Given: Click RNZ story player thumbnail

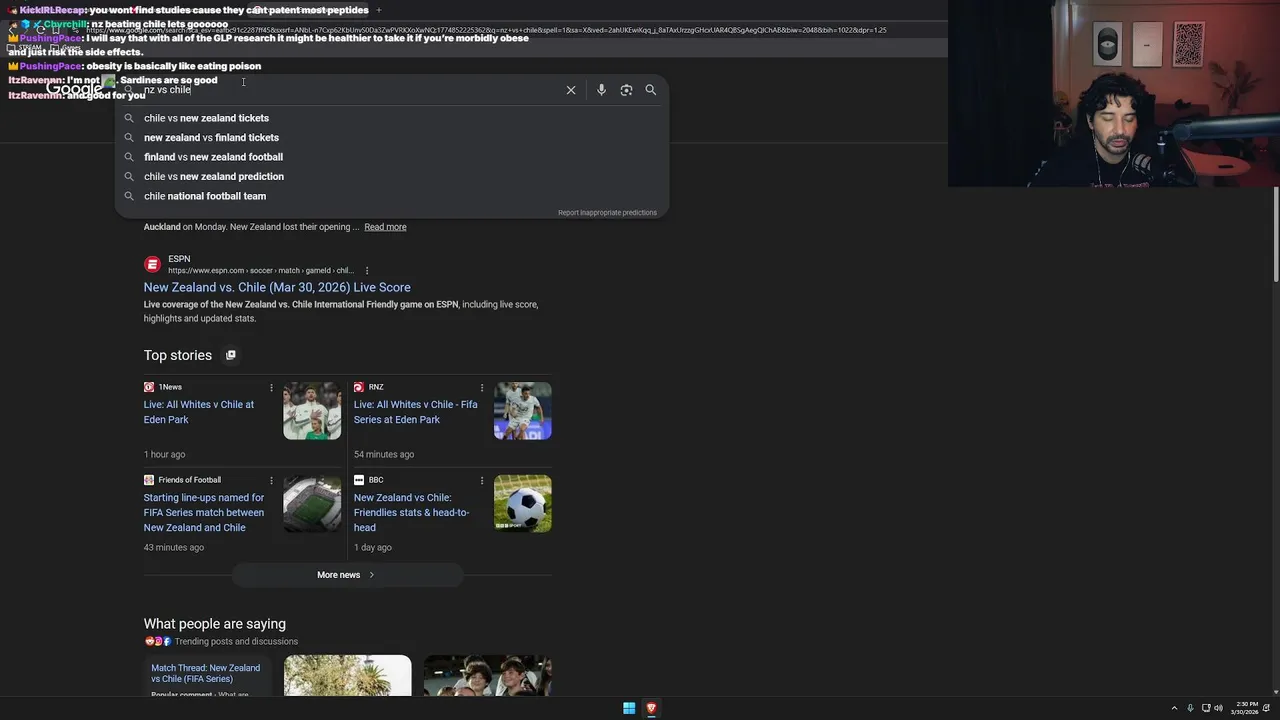Looking at the screenshot, I should [x=522, y=411].
